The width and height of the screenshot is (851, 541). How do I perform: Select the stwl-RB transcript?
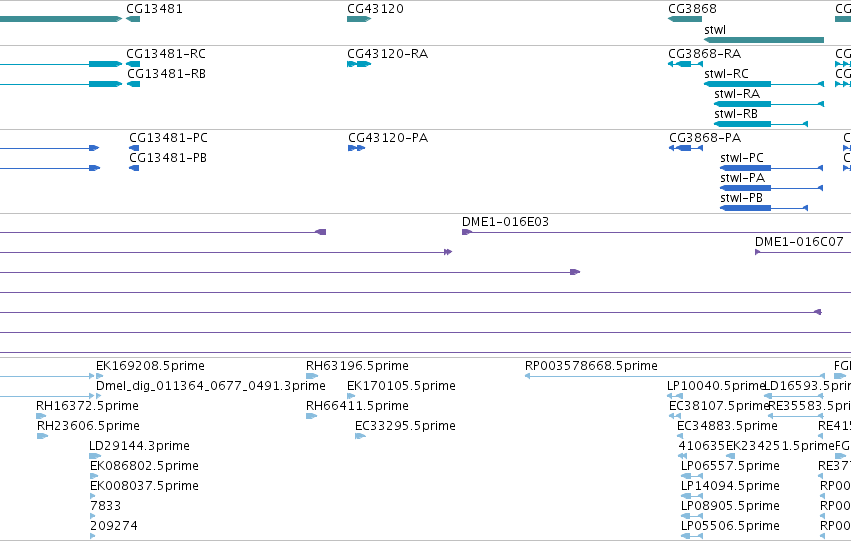click(761, 124)
